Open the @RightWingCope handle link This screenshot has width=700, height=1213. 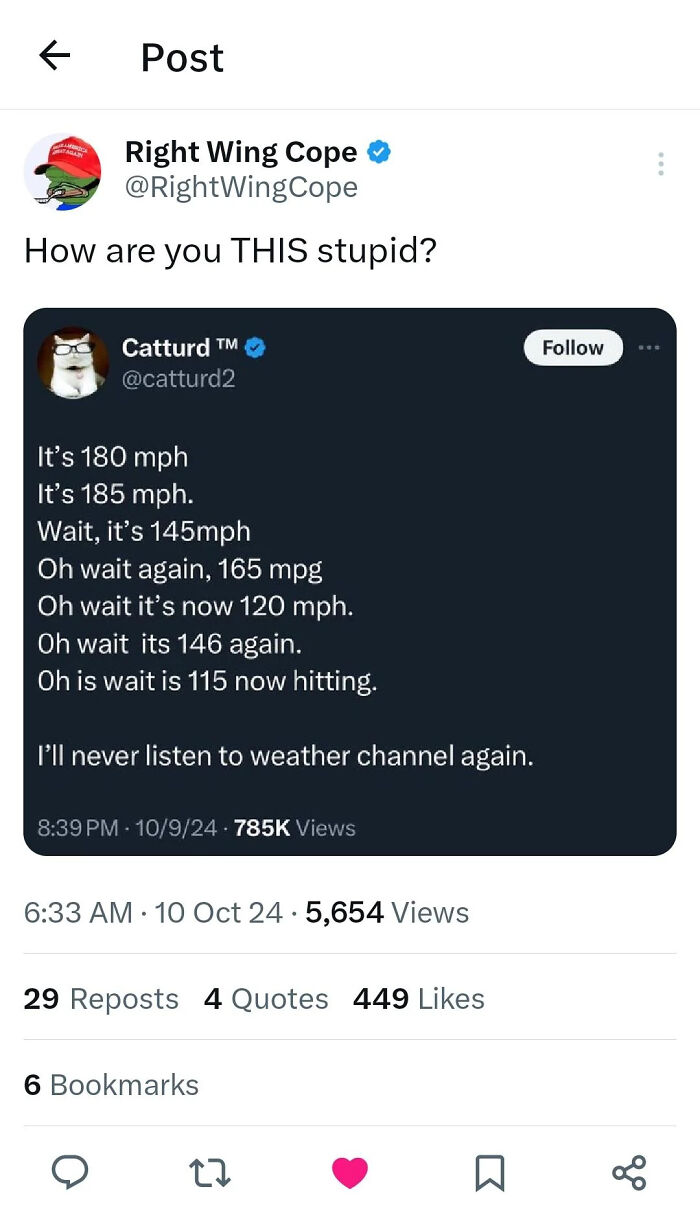click(241, 187)
